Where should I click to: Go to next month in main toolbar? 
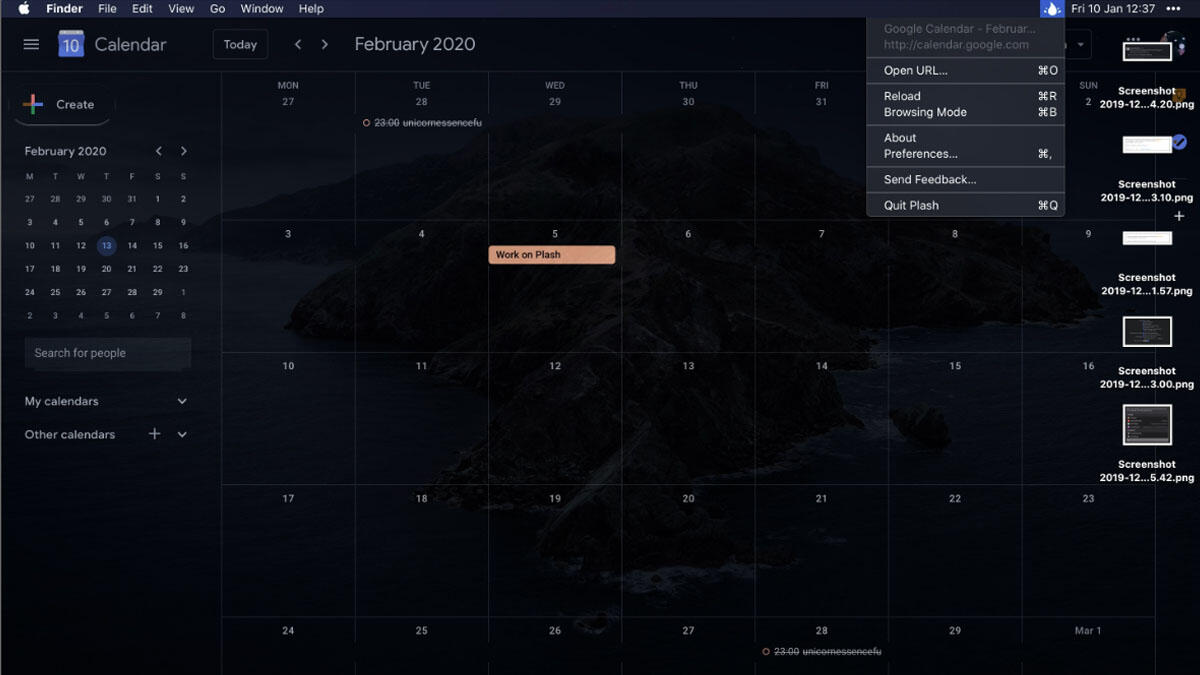coord(325,44)
